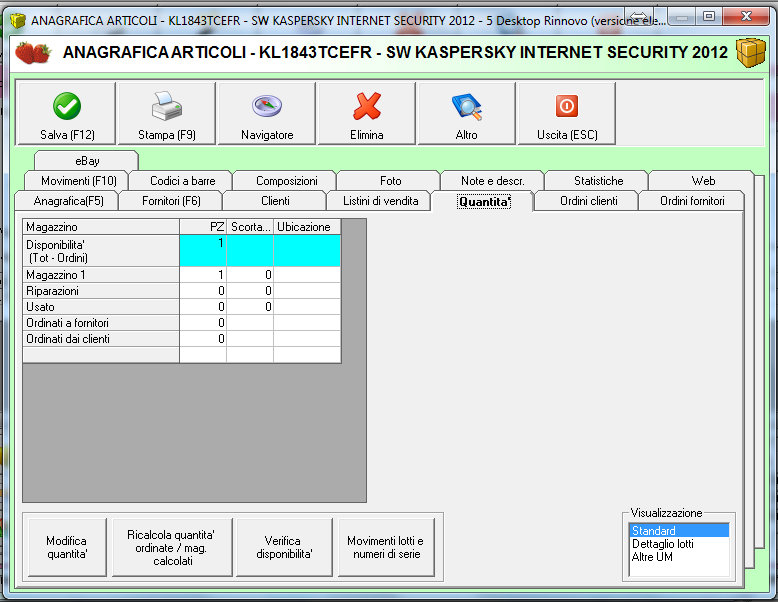The height and width of the screenshot is (602, 778).
Task: Click the printer Stampa (F9) icon
Action: tap(167, 106)
